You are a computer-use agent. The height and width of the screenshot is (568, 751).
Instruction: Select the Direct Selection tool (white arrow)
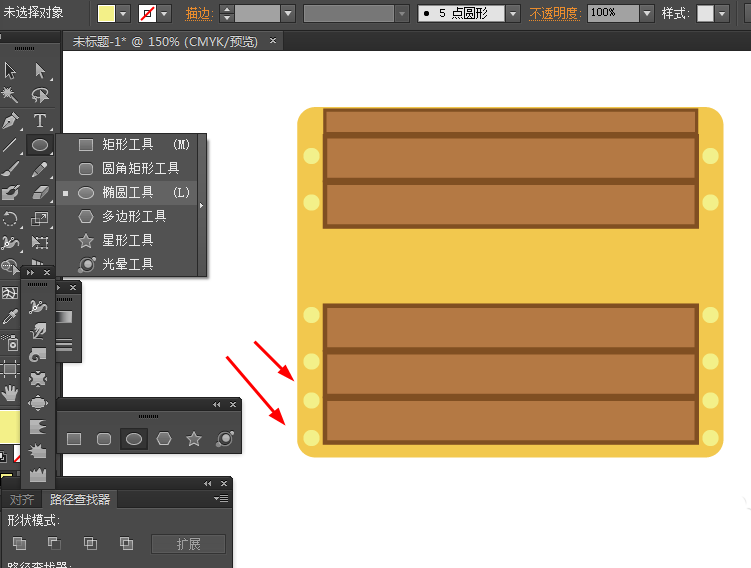[x=40, y=71]
